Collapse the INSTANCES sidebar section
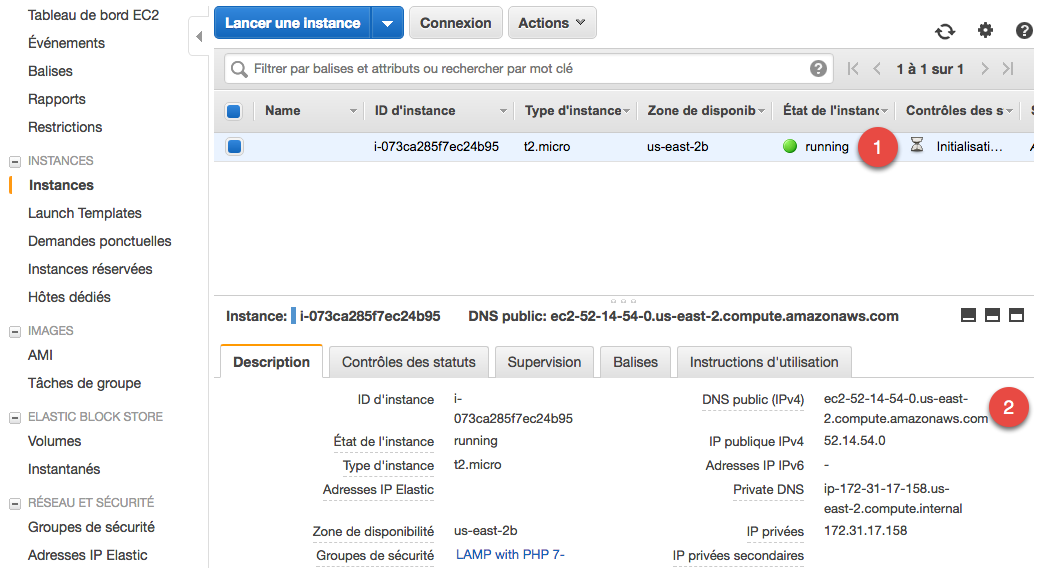1045x569 pixels. point(15,161)
